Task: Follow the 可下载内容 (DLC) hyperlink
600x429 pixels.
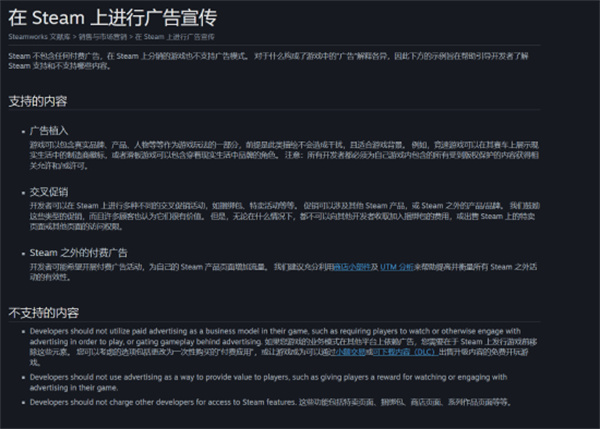Action: click(406, 352)
